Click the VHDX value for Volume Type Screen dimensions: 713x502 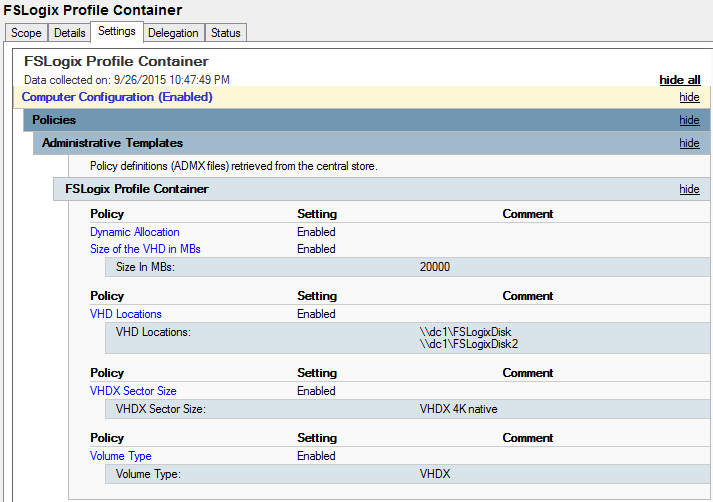(x=435, y=474)
